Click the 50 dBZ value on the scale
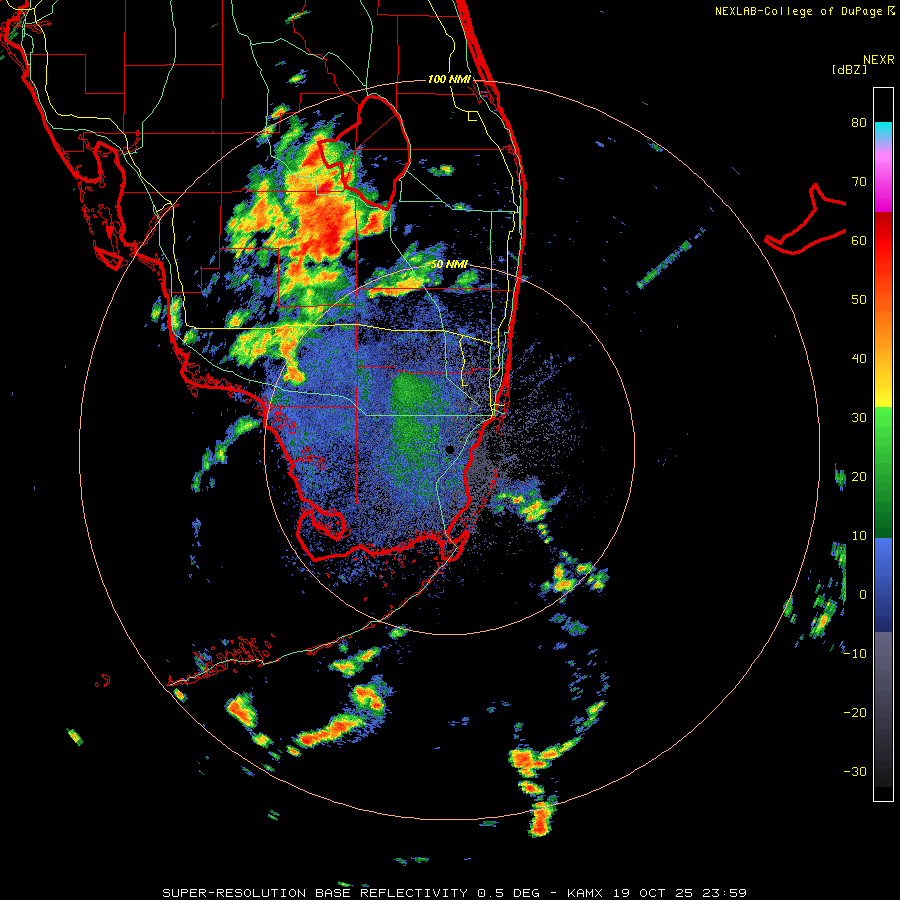Screen dimensions: 900x900 859,300
